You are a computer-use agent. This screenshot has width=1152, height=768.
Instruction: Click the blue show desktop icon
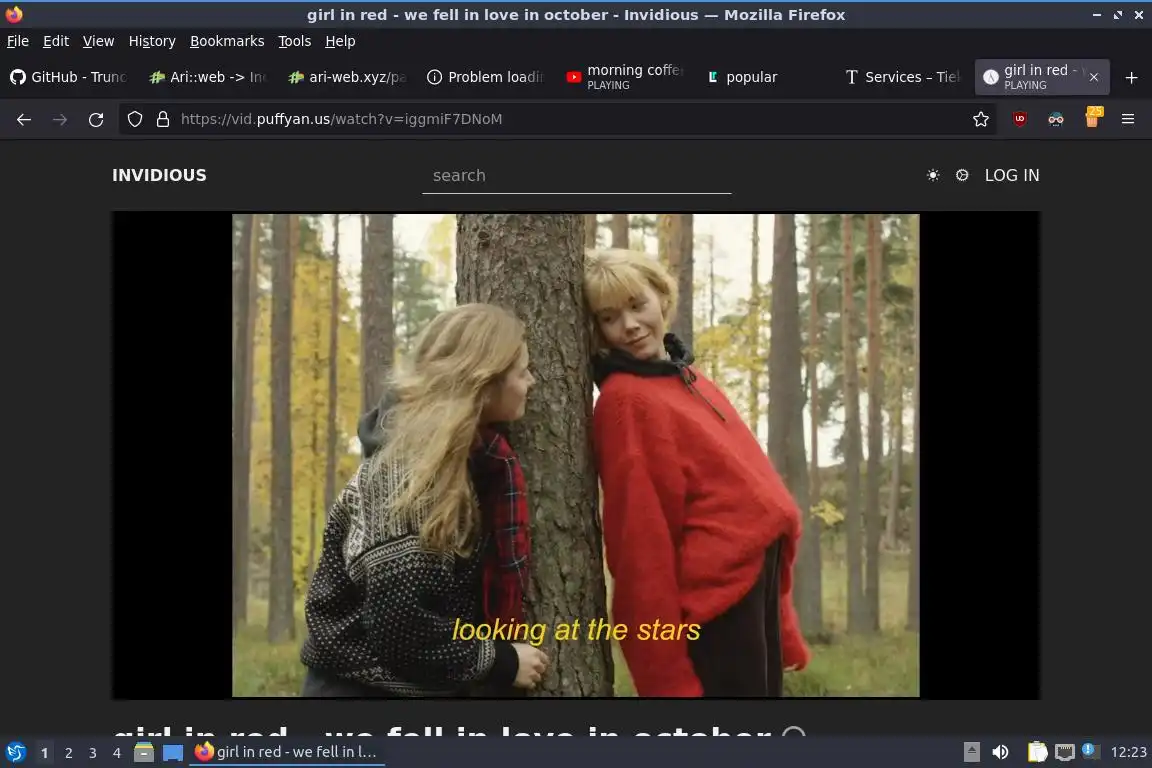coord(173,752)
